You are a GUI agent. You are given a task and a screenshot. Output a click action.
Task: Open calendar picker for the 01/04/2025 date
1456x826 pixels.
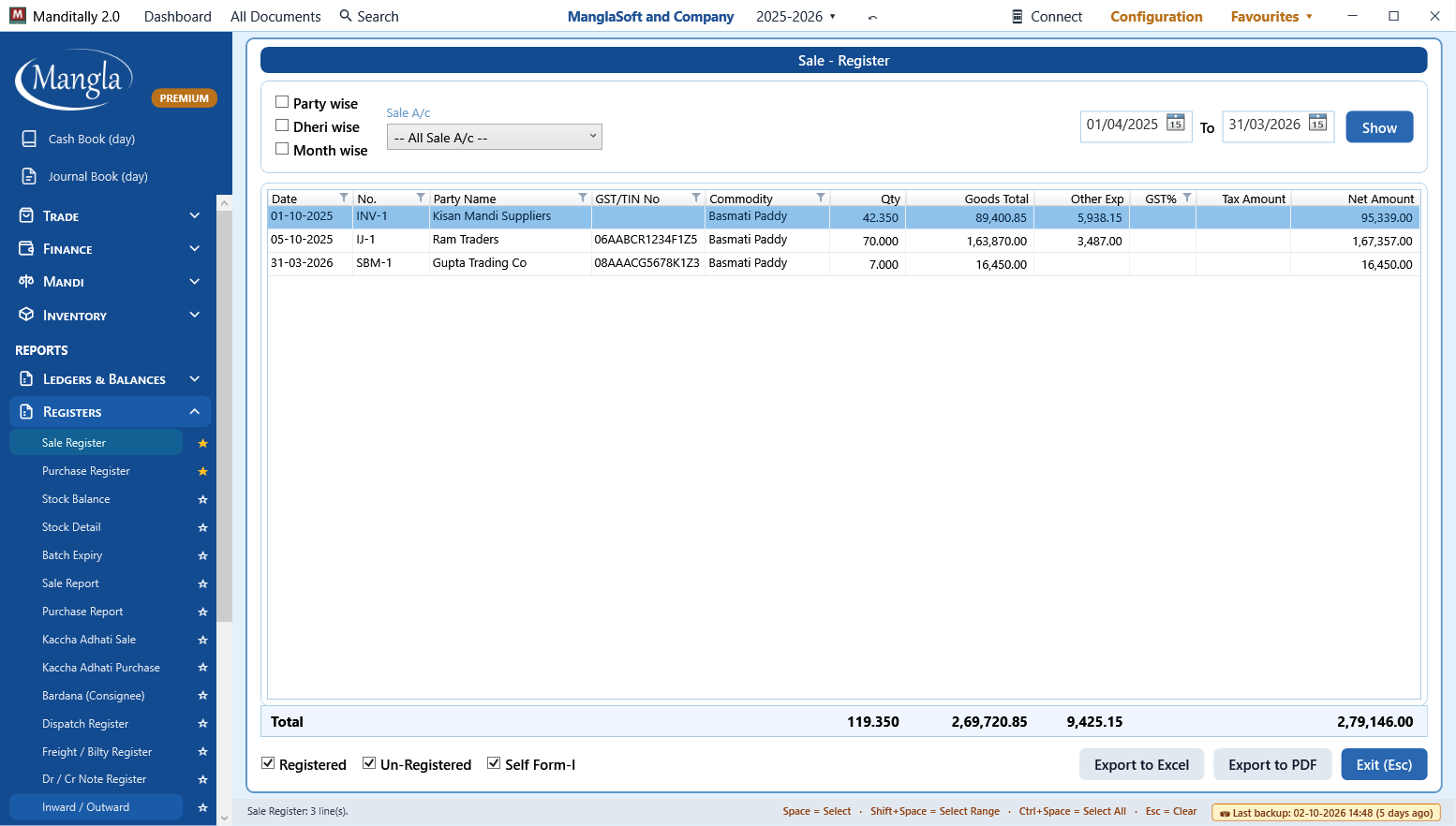[x=1175, y=124]
